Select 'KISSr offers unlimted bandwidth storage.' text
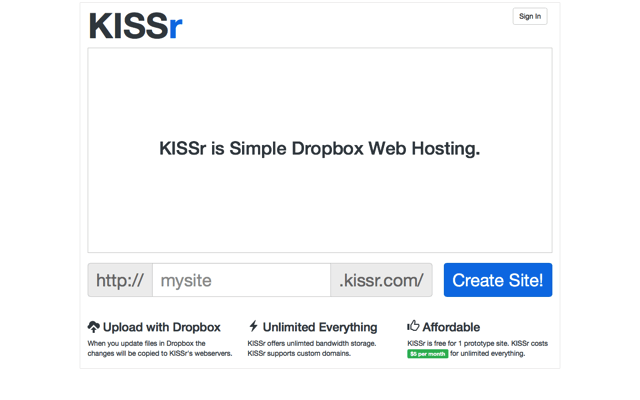640x400 pixels. point(312,344)
